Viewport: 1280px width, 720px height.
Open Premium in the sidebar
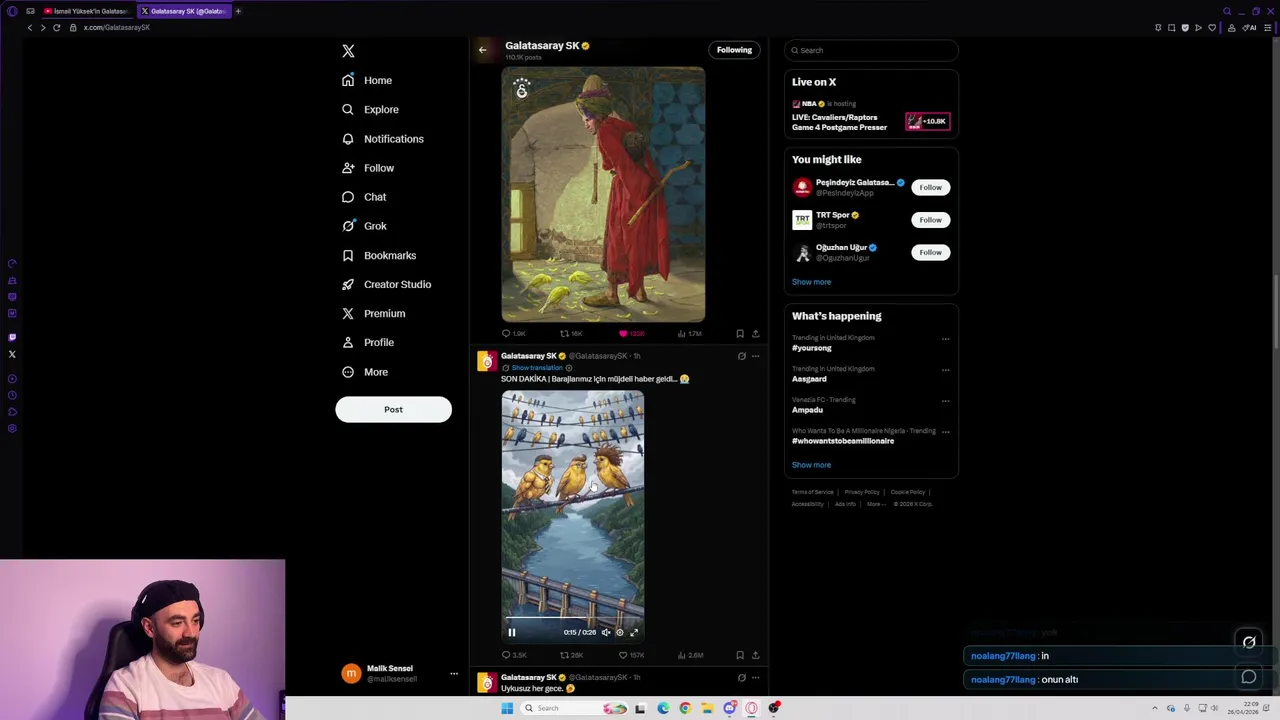tap(373, 314)
